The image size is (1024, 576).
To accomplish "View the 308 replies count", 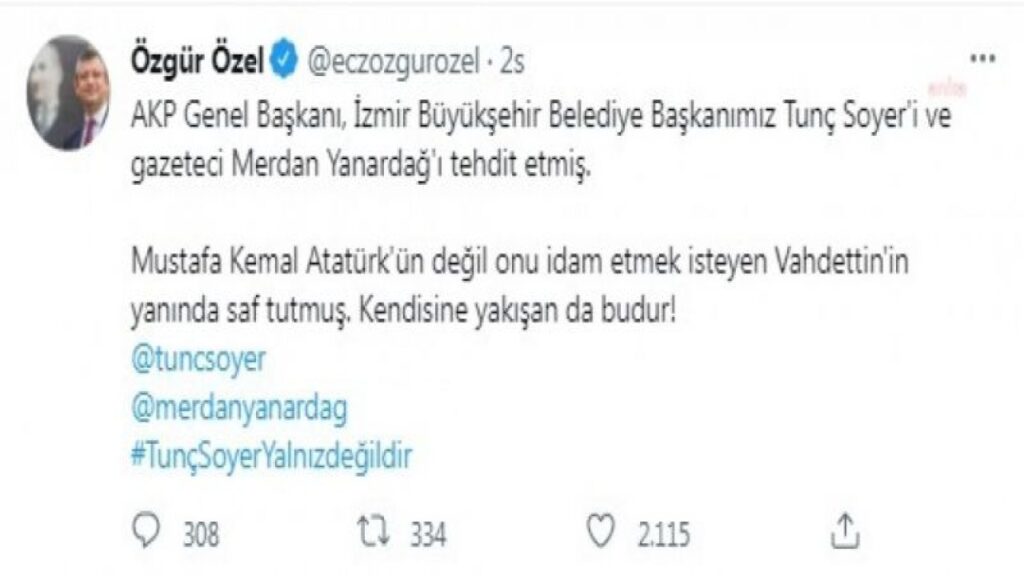I will pos(201,534).
